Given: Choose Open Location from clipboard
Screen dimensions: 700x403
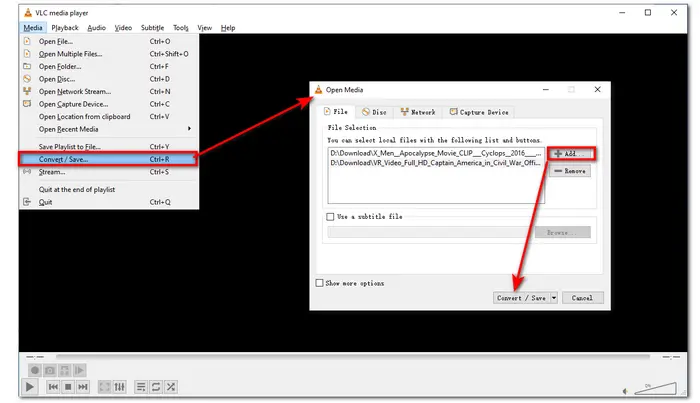Looking at the screenshot, I should coord(109,116).
